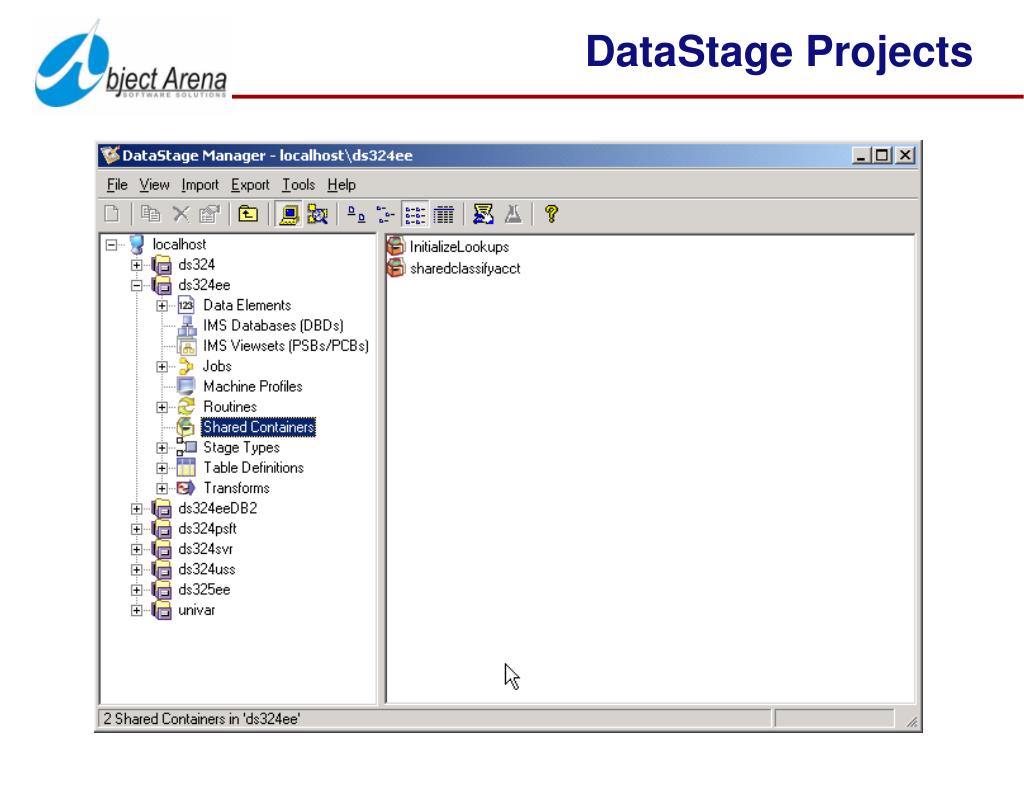The image size is (1024, 791).
Task: Toggle the List view button
Action: coord(415,214)
